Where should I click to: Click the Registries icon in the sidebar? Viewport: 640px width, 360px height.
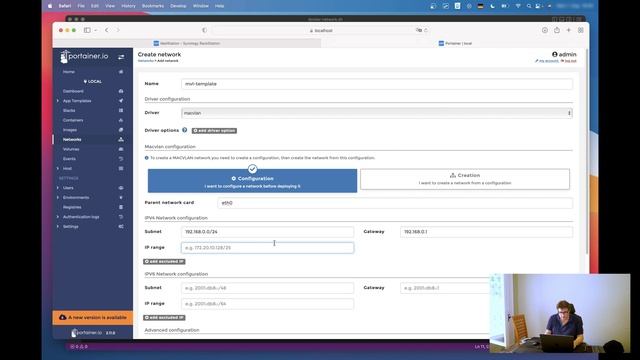coord(121,207)
